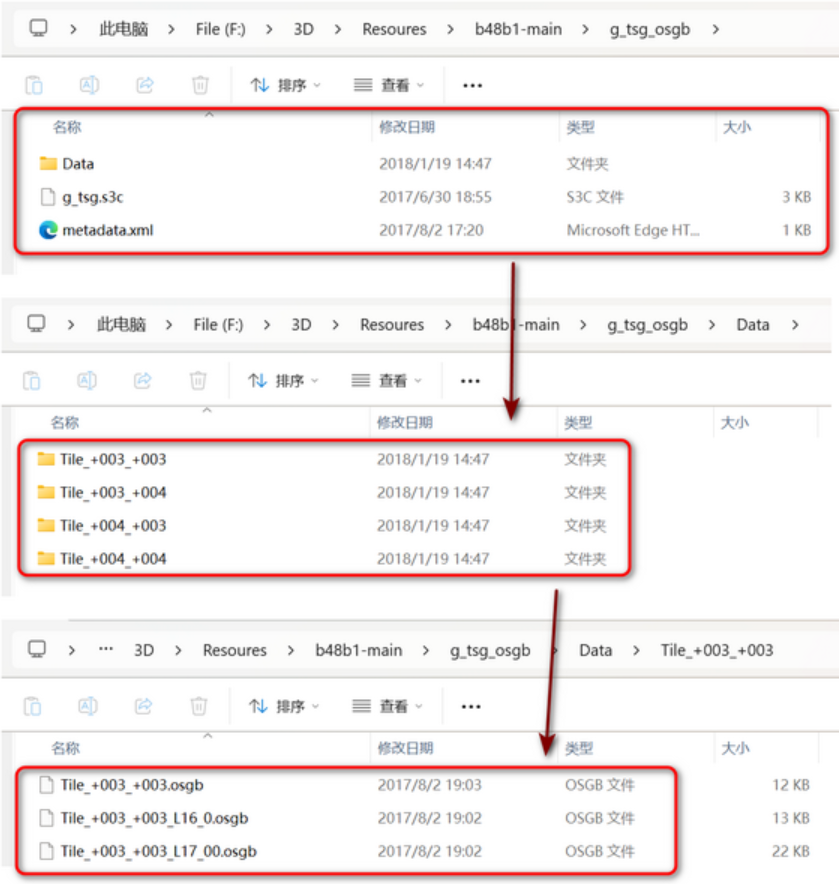839x884 pixels.
Task: Open the 查看 view dropdown above the .osgb files list
Action: tap(387, 706)
